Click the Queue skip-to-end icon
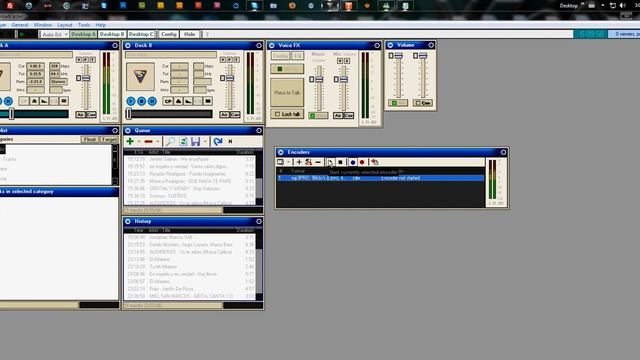Viewport: 640px width, 360px height. click(x=230, y=141)
